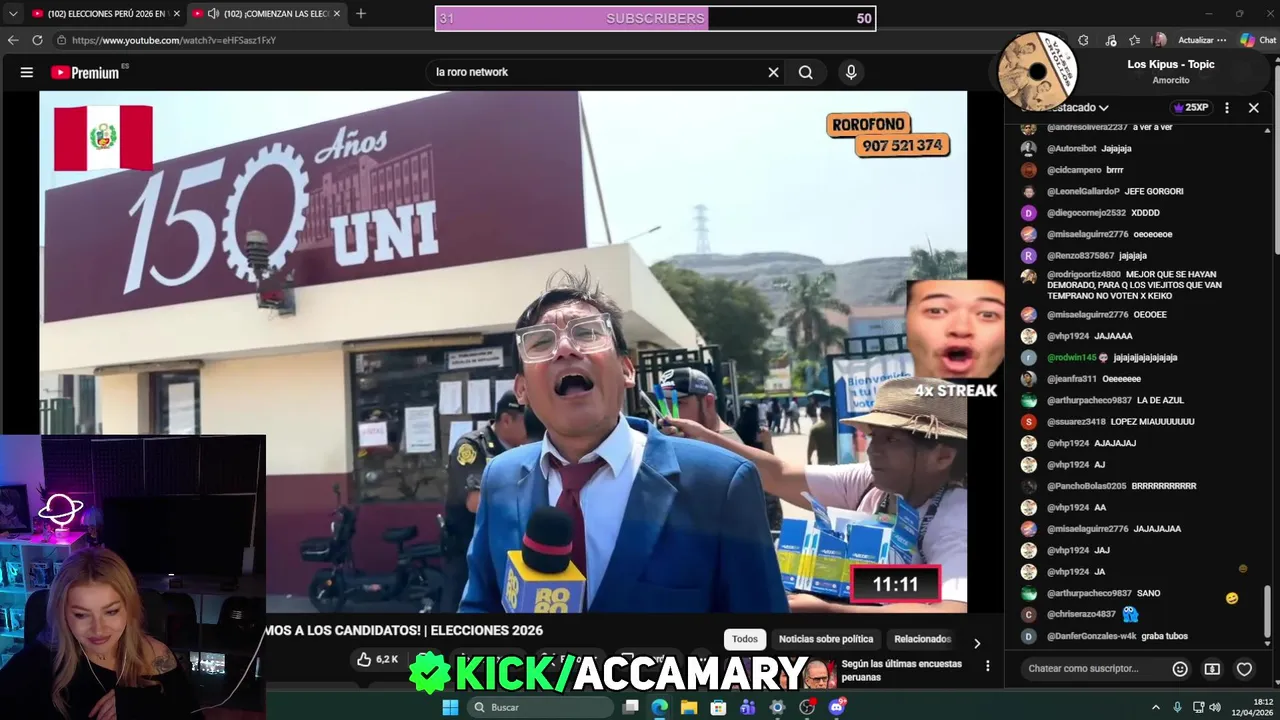1280x720 pixels.
Task: Close the live chat panel
Action: tap(1253, 107)
